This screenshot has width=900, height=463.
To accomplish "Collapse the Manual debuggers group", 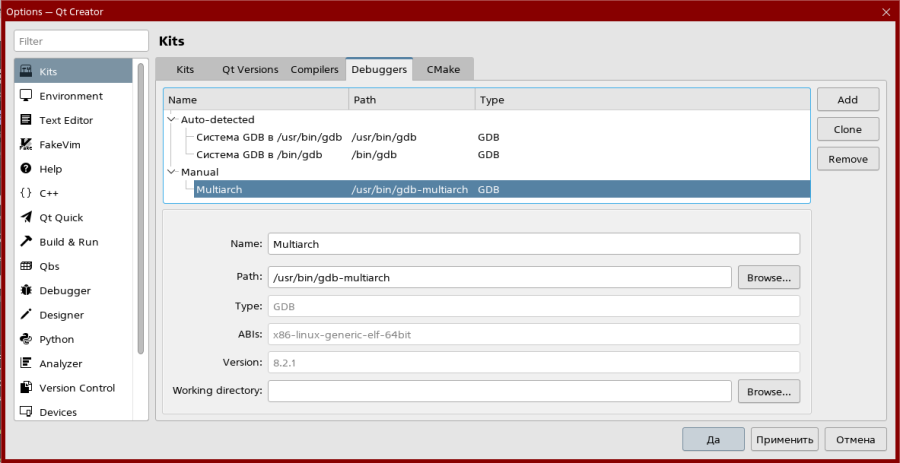I will coord(171,172).
